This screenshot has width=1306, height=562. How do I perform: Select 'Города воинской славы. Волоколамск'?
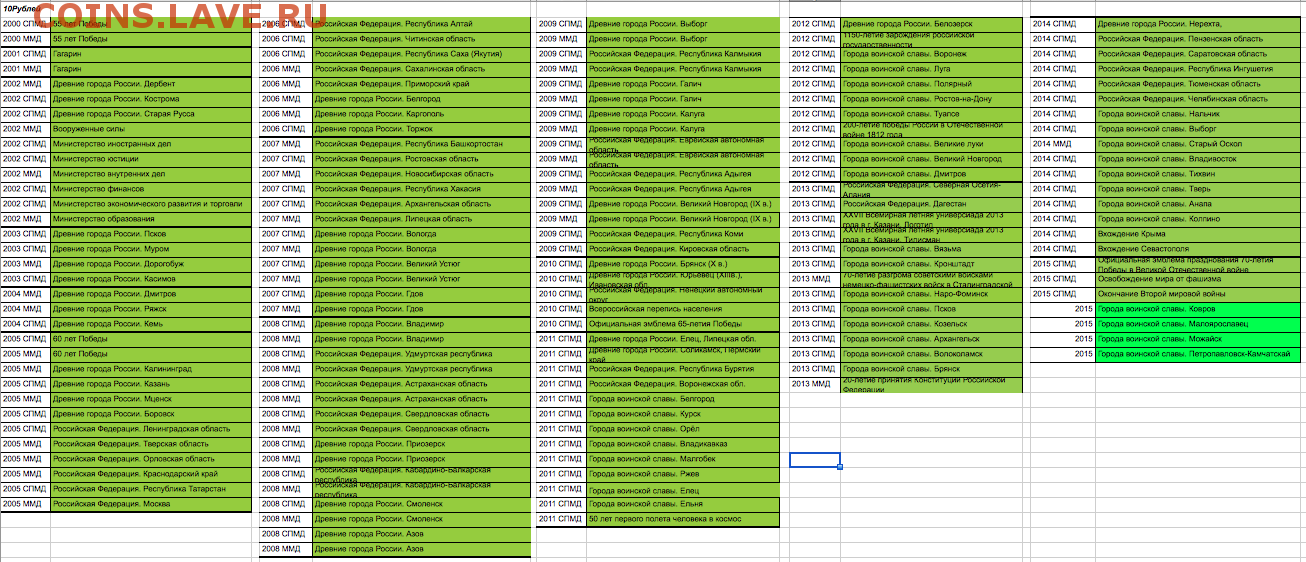coord(932,354)
